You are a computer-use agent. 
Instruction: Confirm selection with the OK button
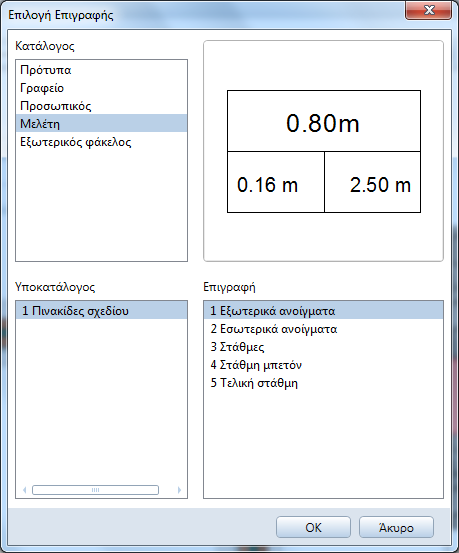tap(313, 527)
